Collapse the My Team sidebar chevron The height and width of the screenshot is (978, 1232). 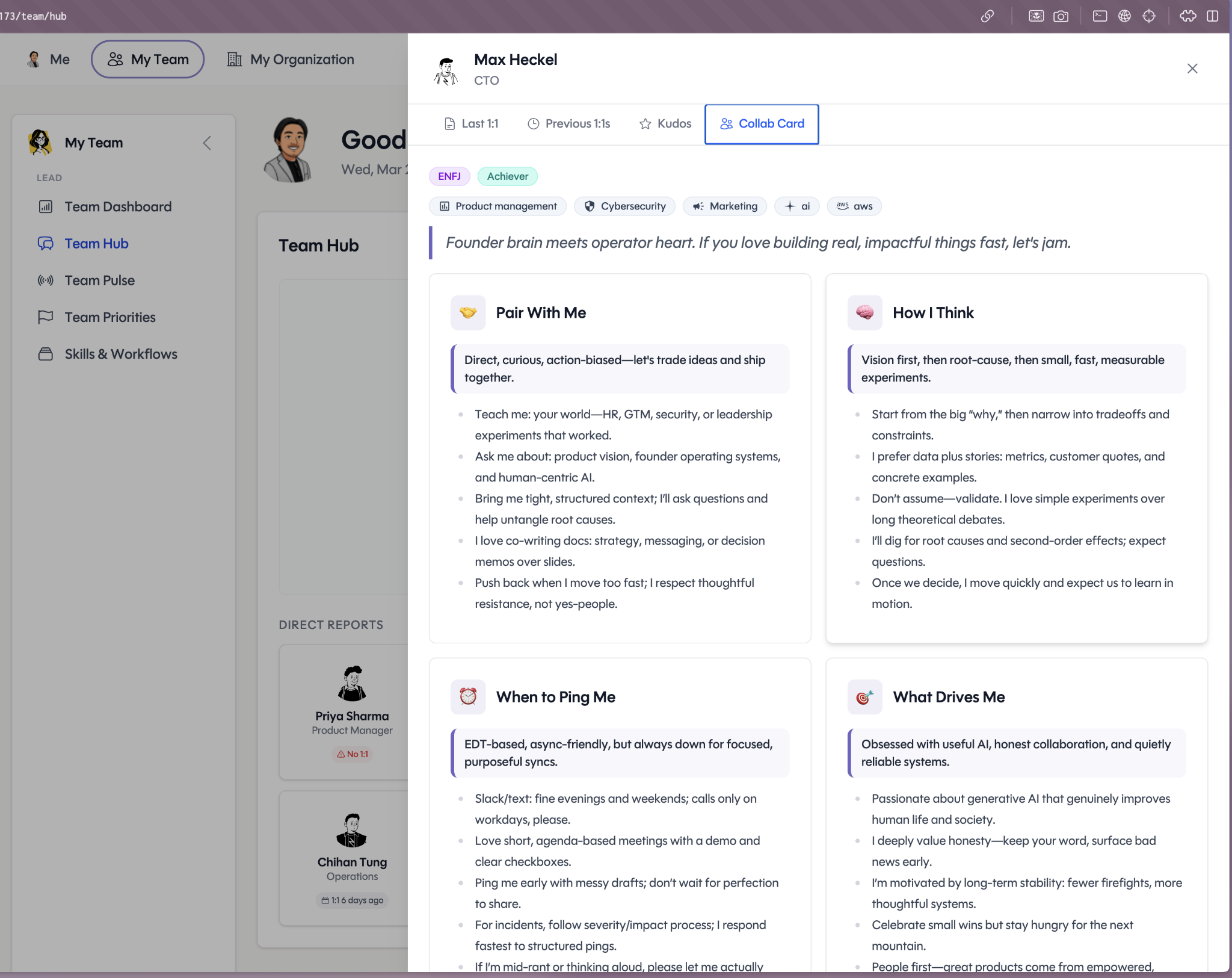coord(207,143)
